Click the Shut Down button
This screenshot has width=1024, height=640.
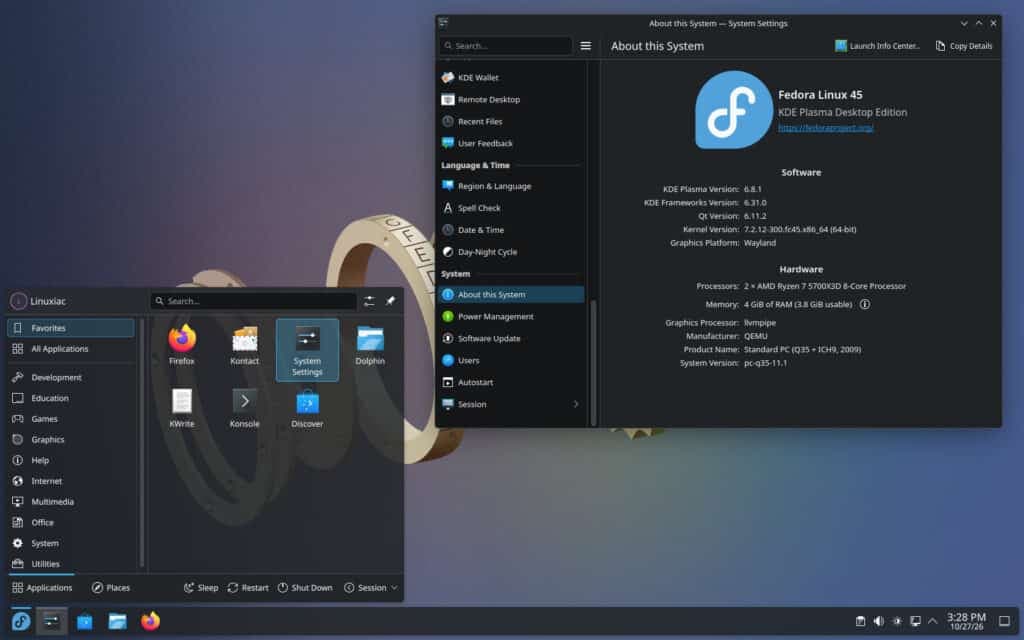(305, 588)
